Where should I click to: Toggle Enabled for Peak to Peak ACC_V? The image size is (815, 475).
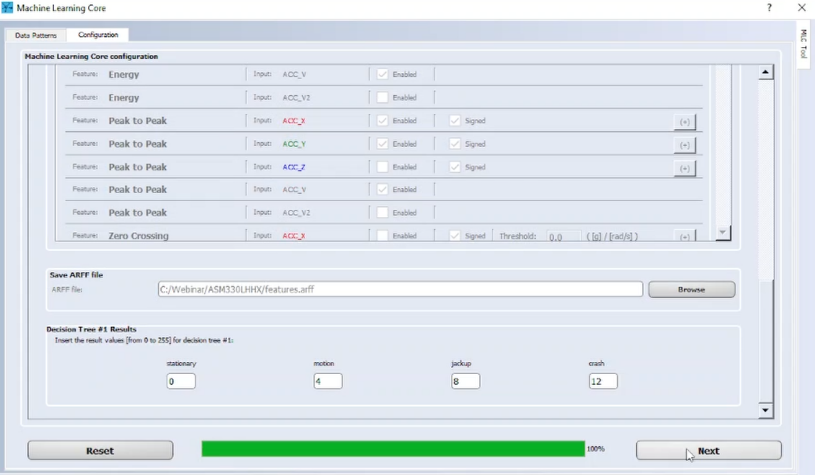pos(383,190)
